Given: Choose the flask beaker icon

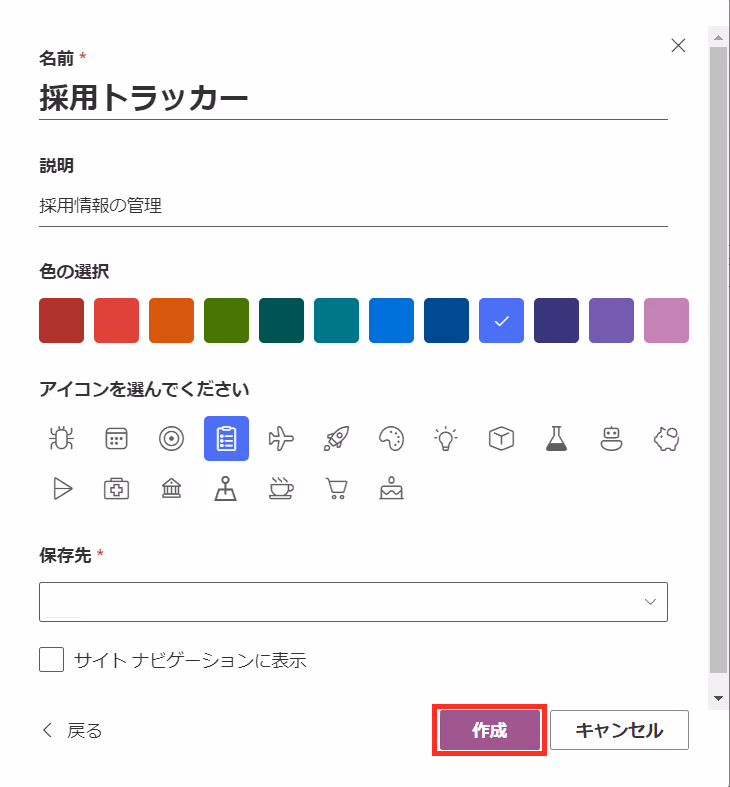Looking at the screenshot, I should pos(556,439).
